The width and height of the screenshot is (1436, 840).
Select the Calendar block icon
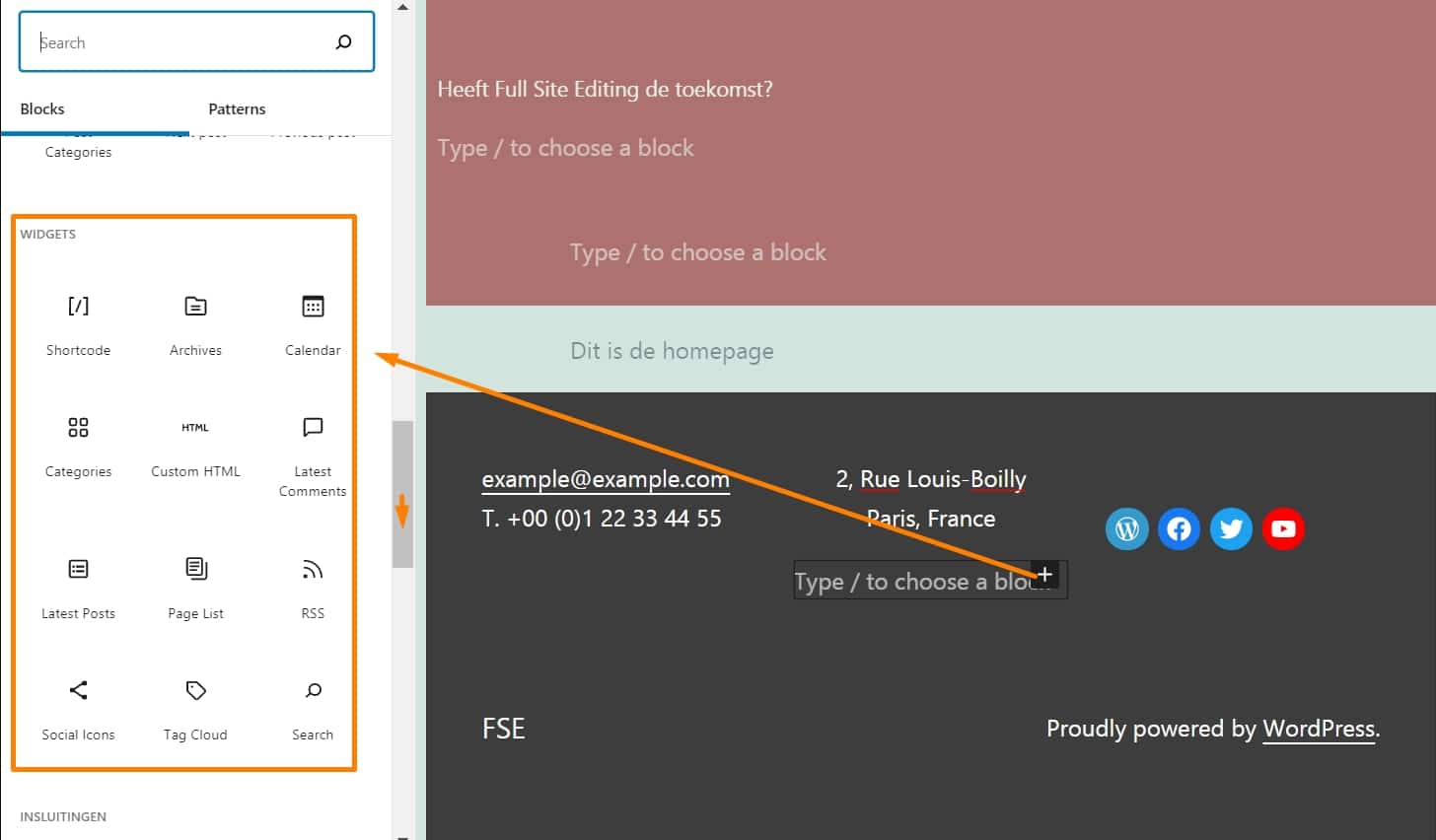pyautogui.click(x=313, y=307)
